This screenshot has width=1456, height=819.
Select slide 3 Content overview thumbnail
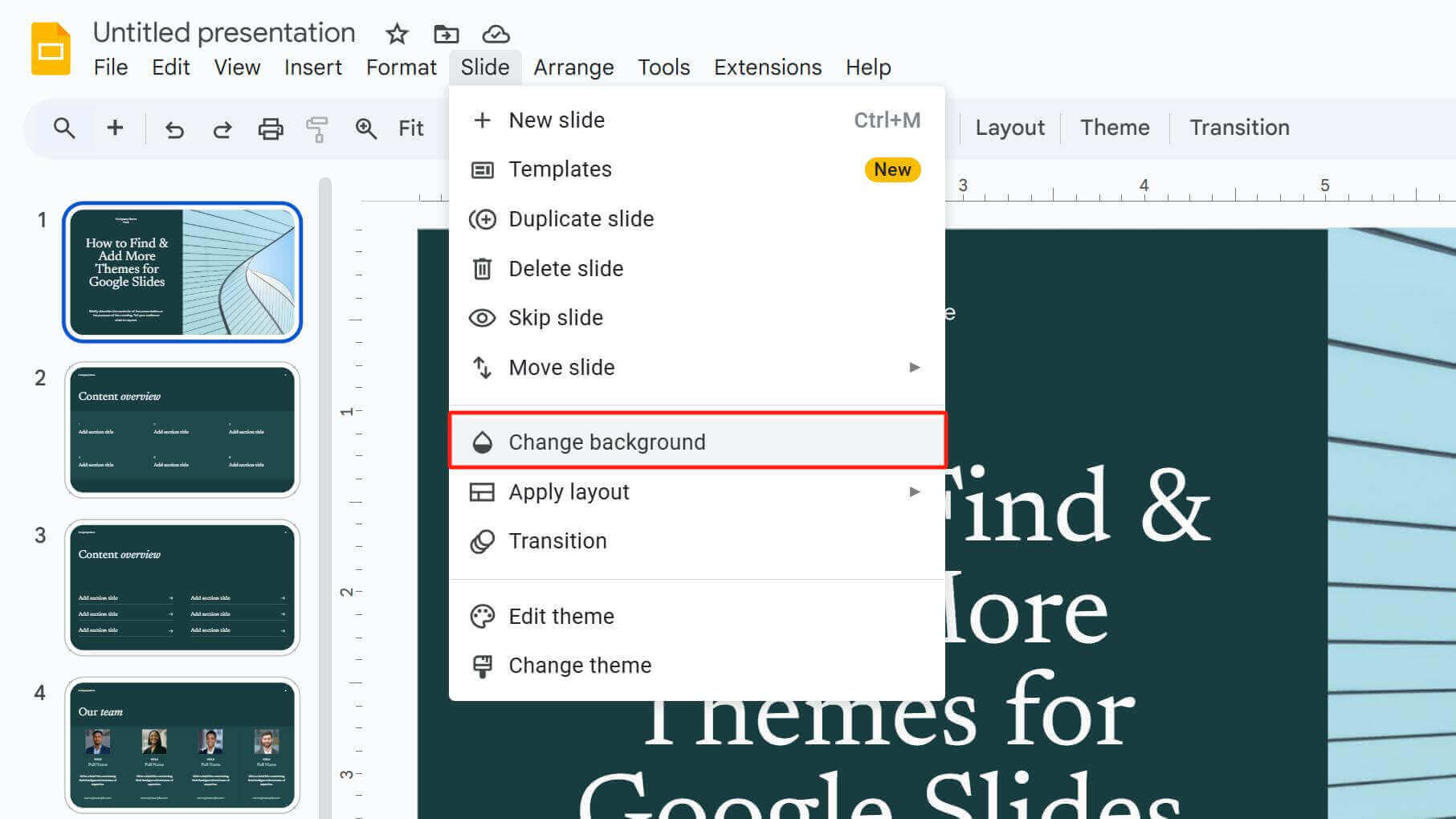(182, 587)
